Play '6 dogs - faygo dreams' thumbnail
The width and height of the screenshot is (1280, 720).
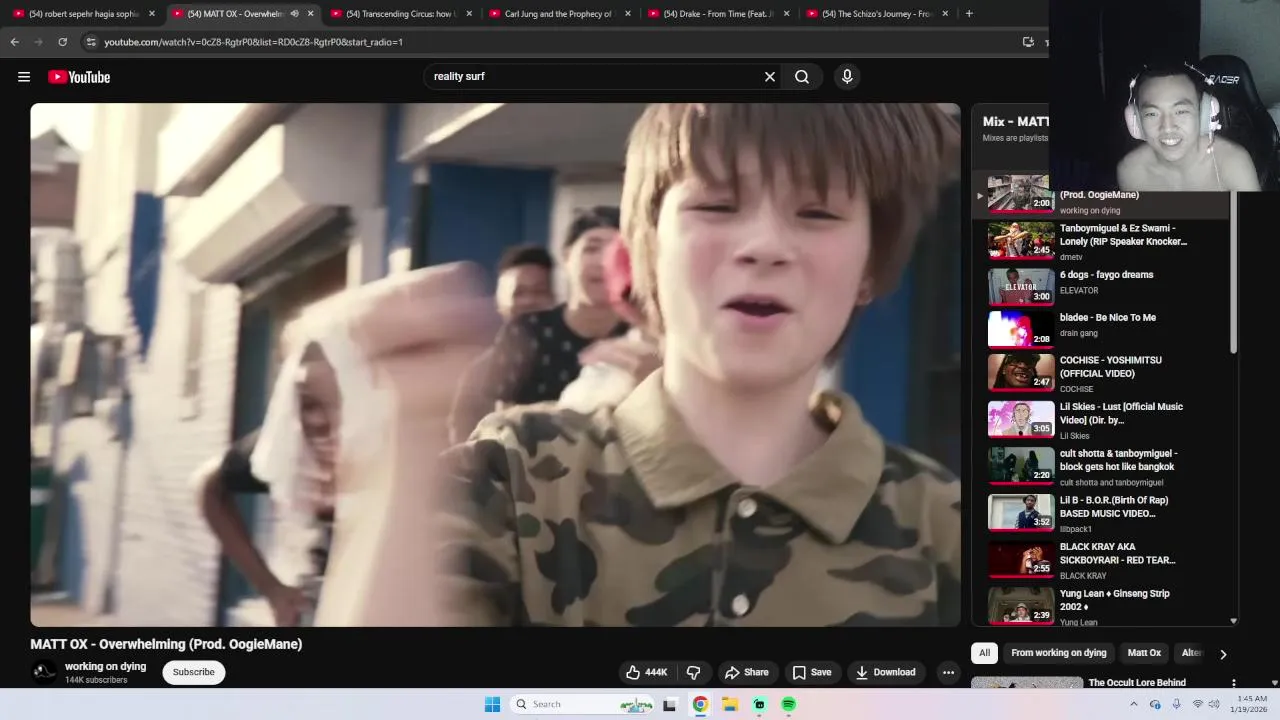click(1021, 286)
